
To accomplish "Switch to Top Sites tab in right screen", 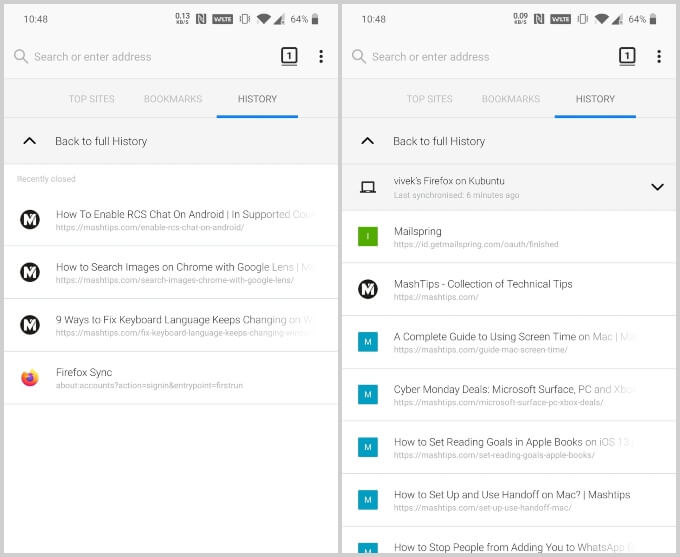I will [x=429, y=99].
